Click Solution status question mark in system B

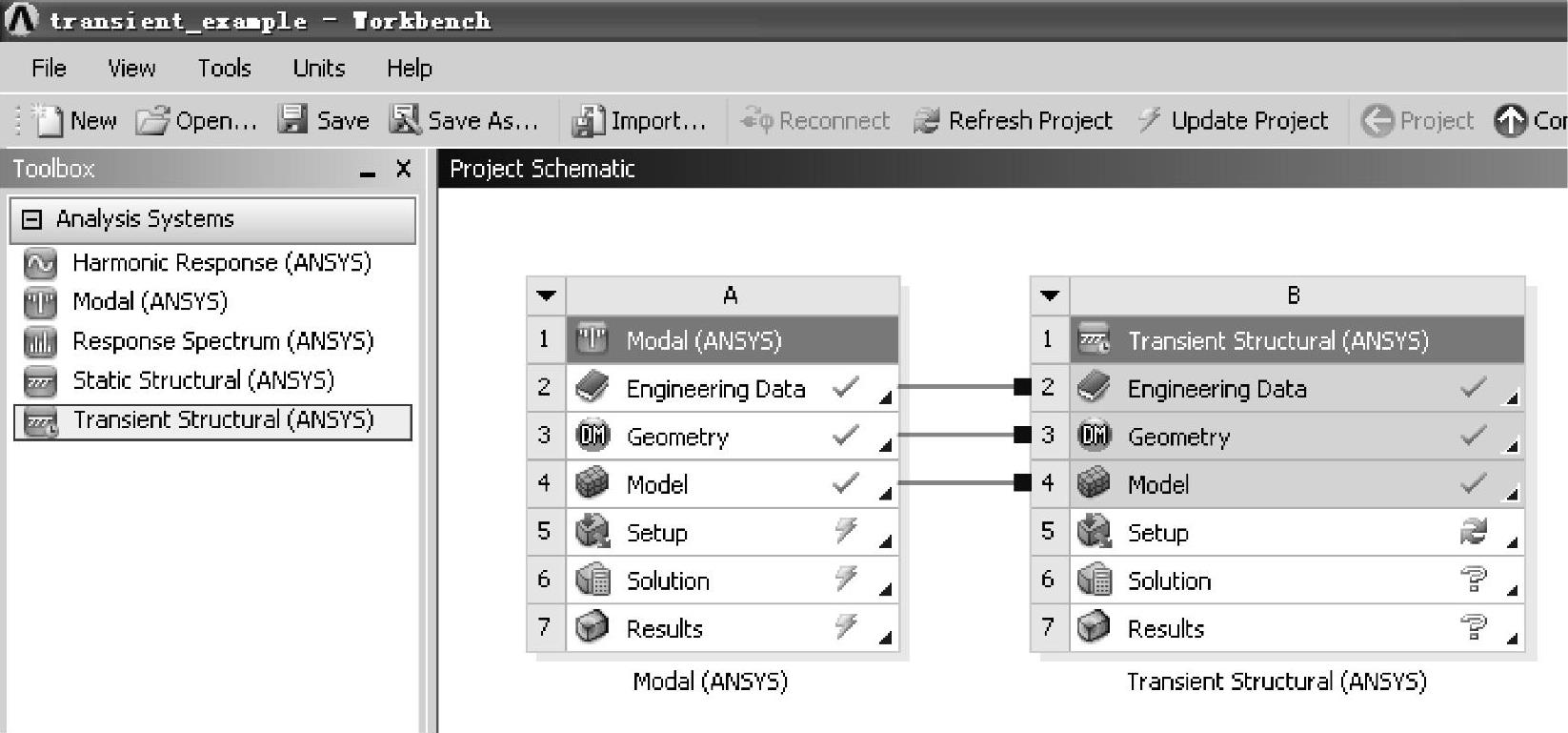pos(1473,579)
